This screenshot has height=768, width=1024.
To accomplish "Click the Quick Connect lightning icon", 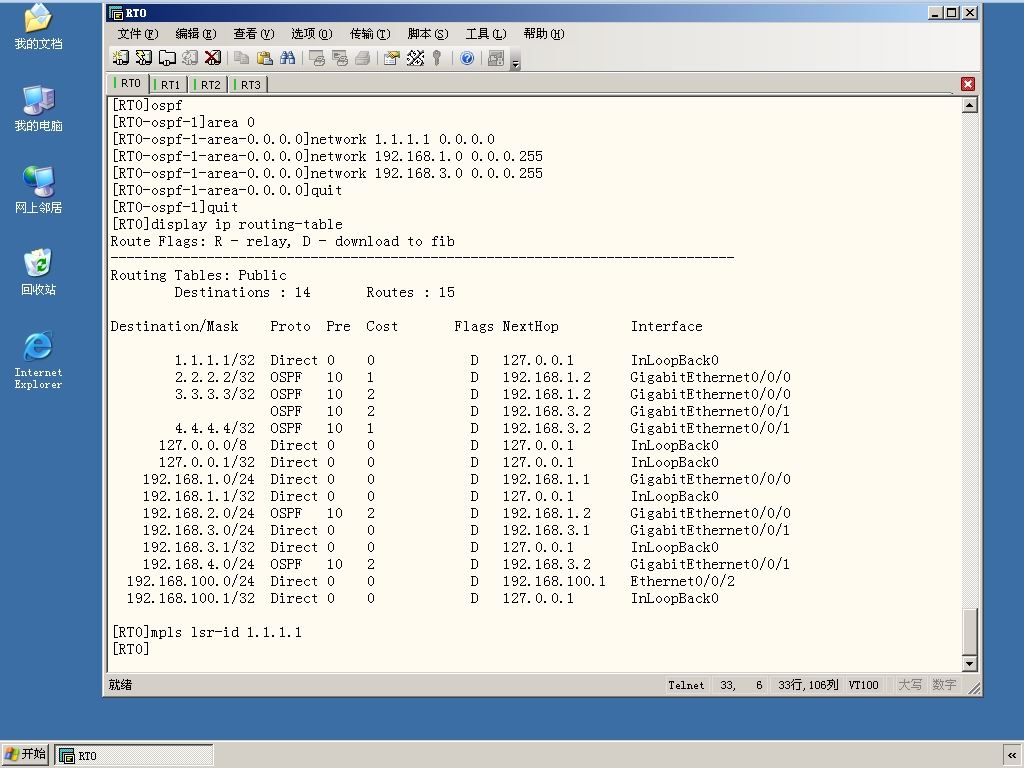I will click(144, 58).
